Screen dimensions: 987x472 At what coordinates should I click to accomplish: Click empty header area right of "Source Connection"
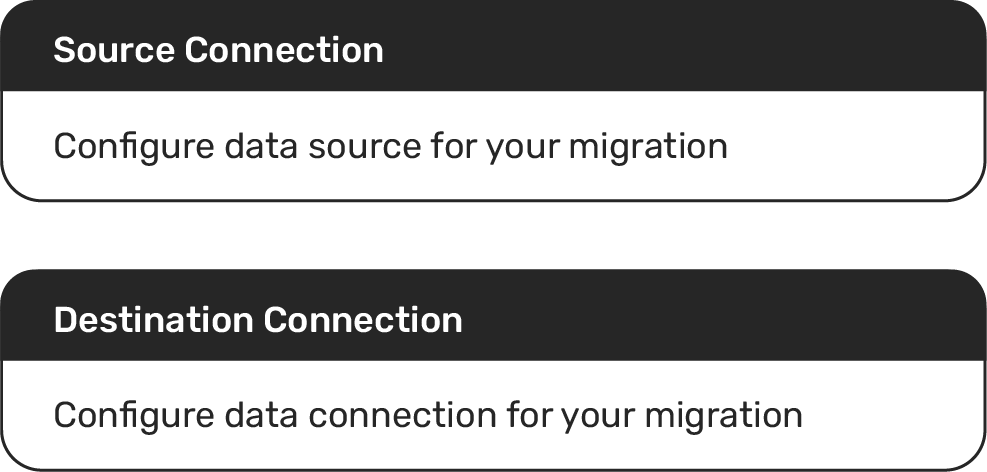[x=680, y=48]
